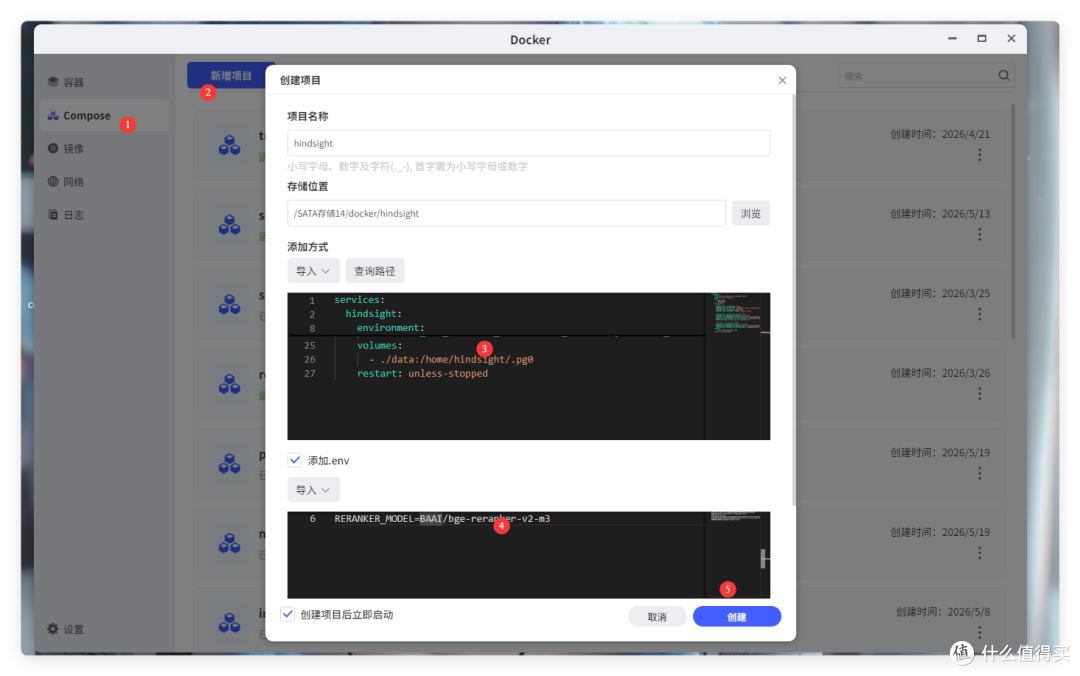Screen dimensions: 1080x676
Task: Open the 导入 dropdown under 添加方式
Action: 313,271
